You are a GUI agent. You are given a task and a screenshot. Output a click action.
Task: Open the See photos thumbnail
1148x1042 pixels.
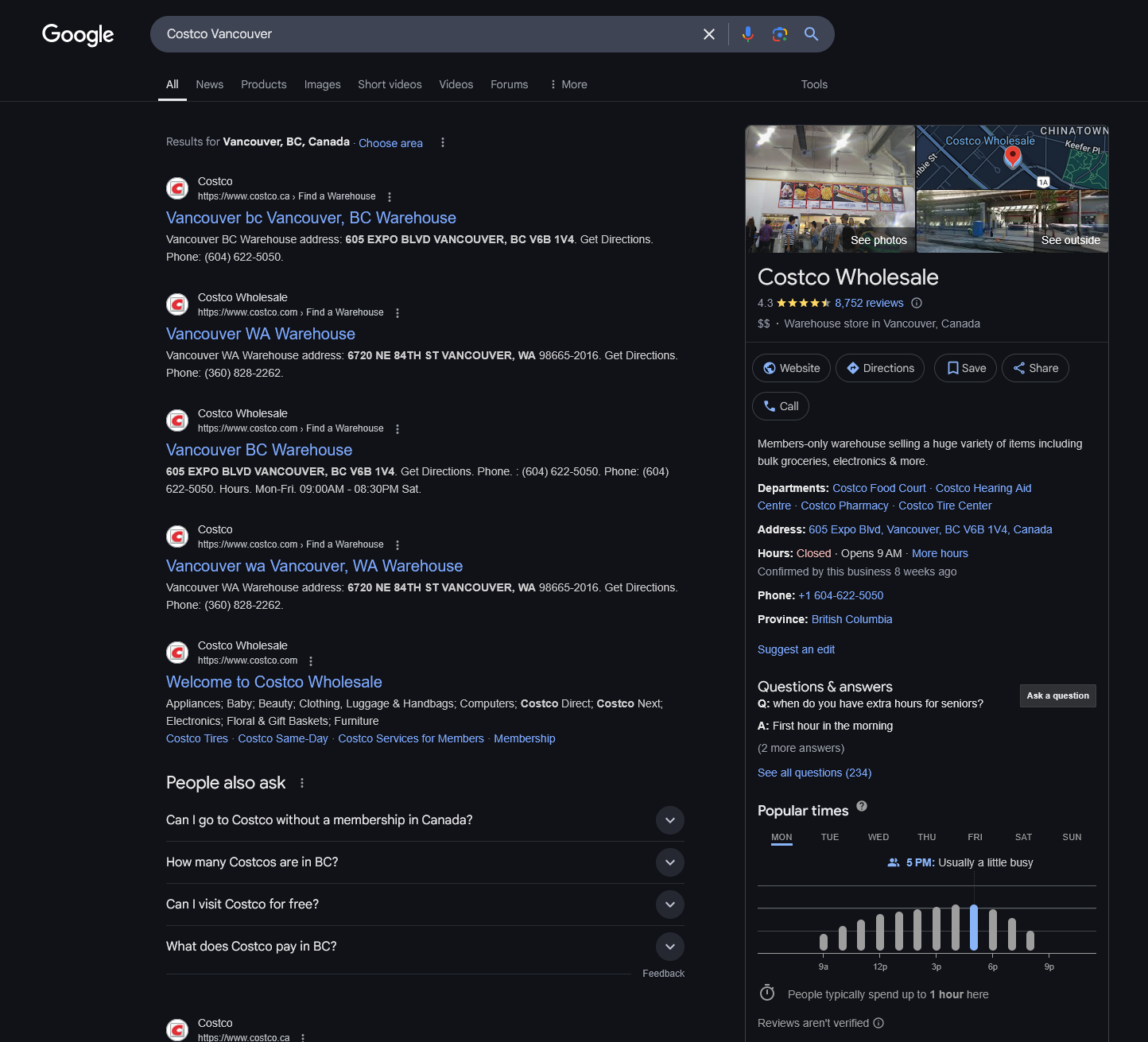830,189
